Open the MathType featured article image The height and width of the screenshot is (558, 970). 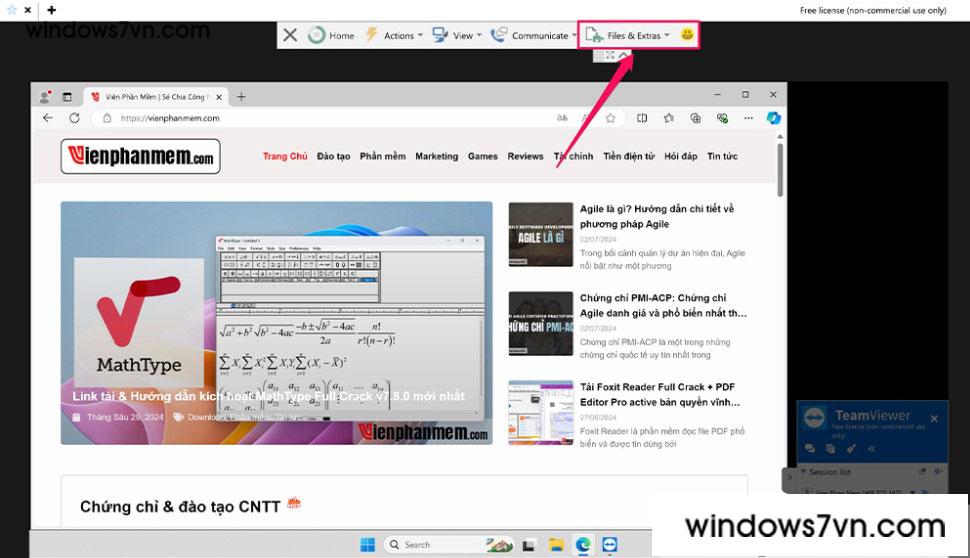(x=277, y=322)
